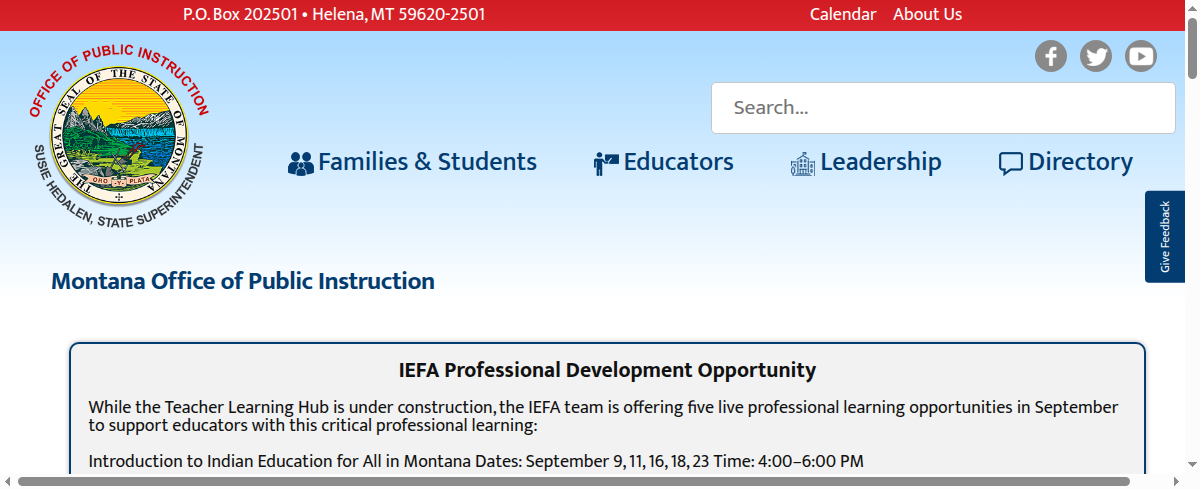Open the Educators menu

point(678,162)
